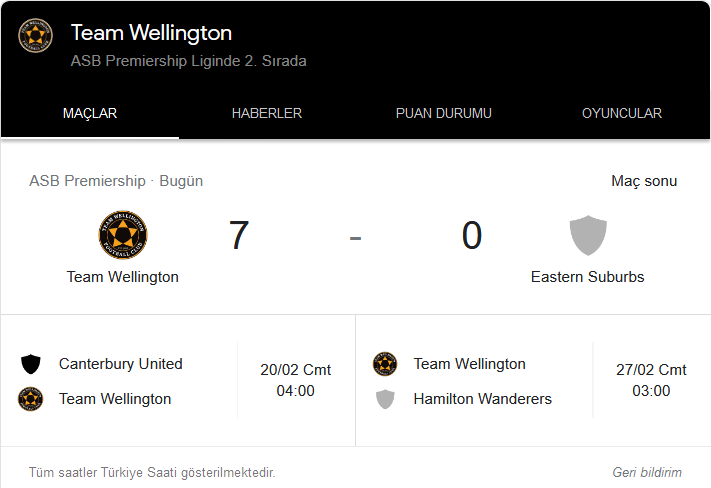The image size is (711, 488).
Task: Click the Canterbury United black shield icon
Action: [31, 364]
